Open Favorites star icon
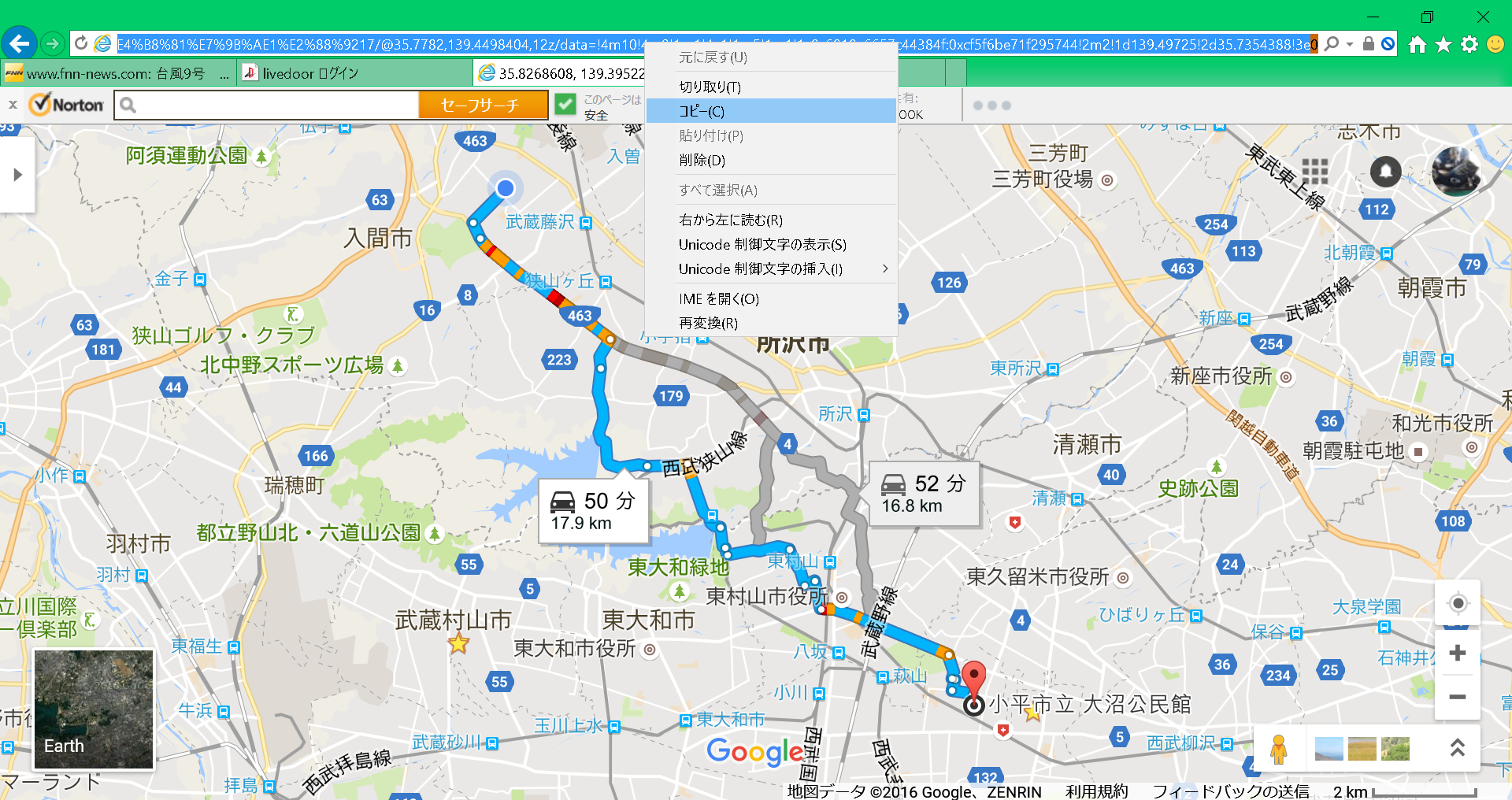1512x800 pixels. point(1443,44)
